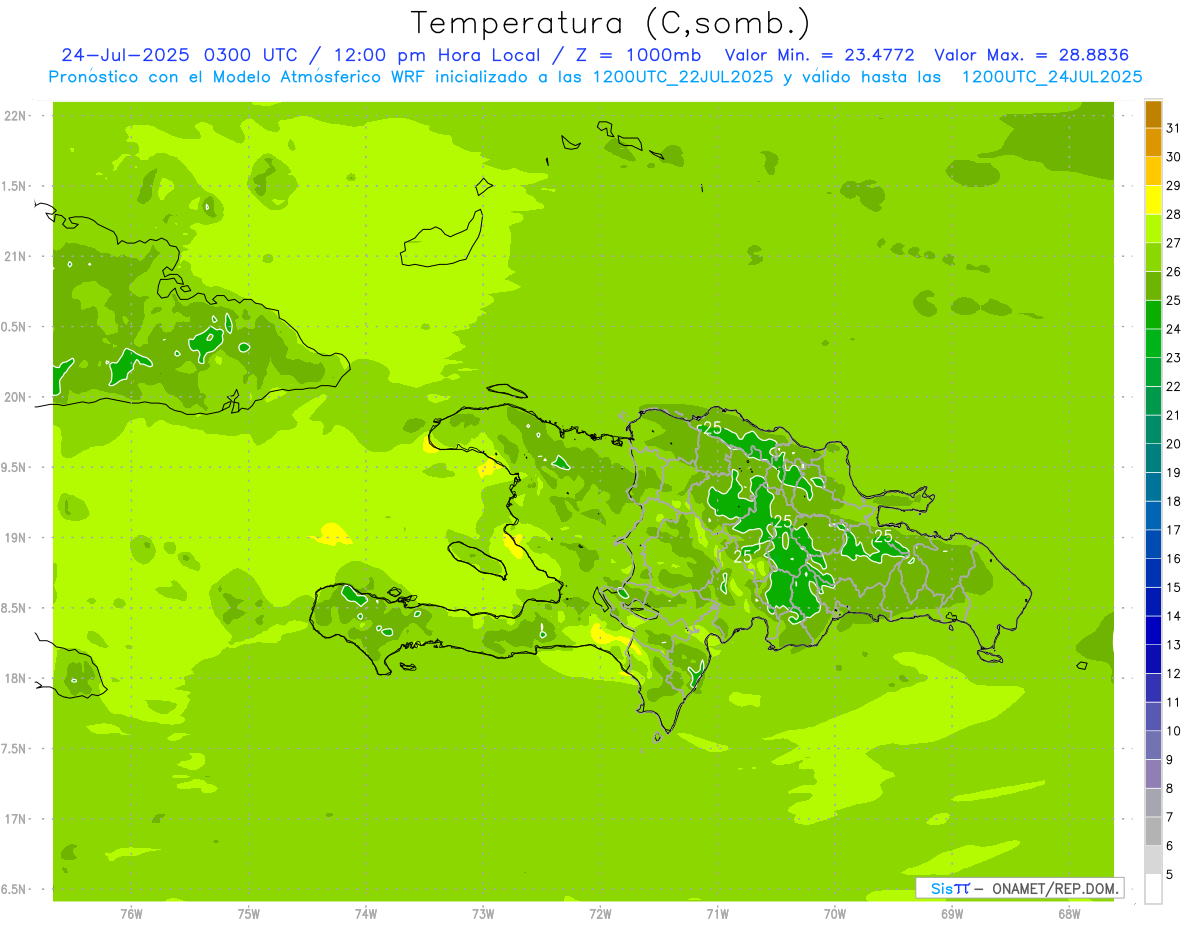
Task: Click the '72W' longitude label
Action: click(600, 914)
